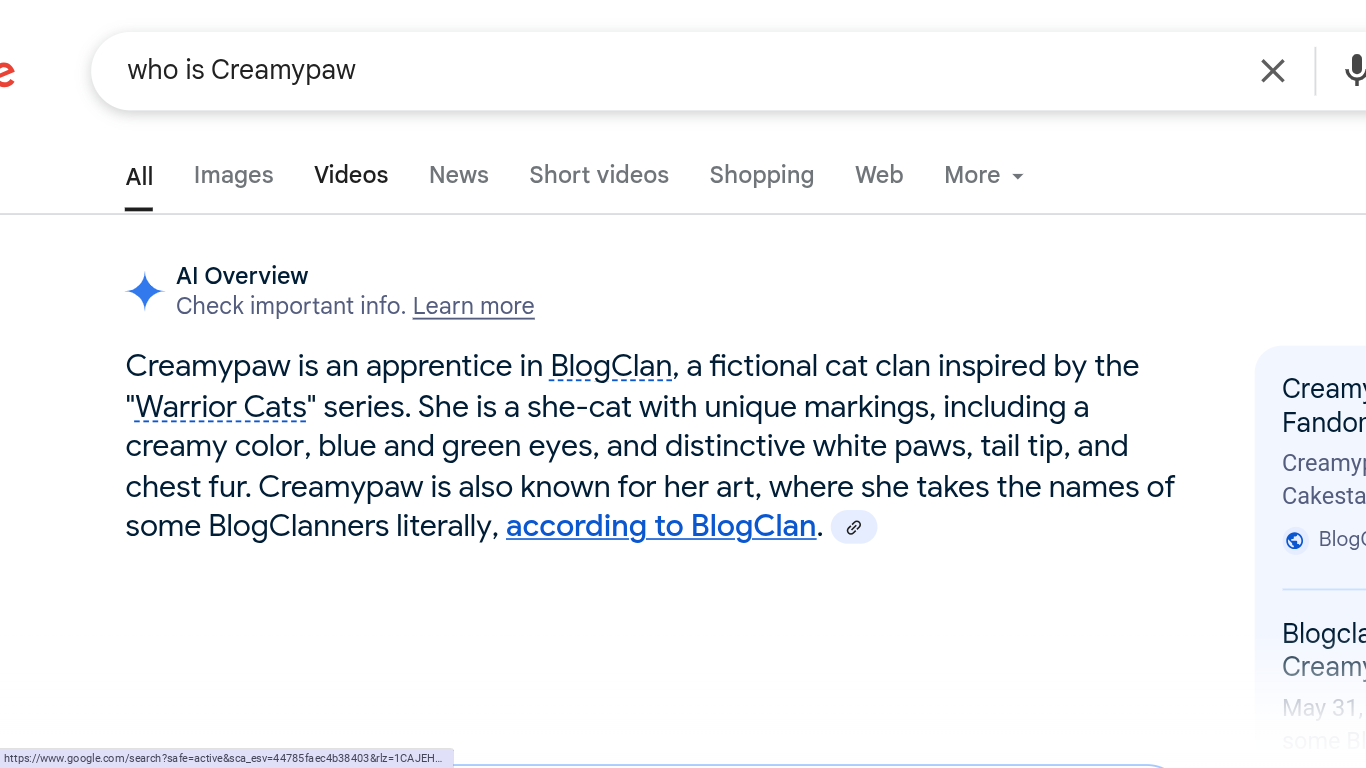Click the 'Check important info.' text
The height and width of the screenshot is (768, 1366).
[290, 306]
